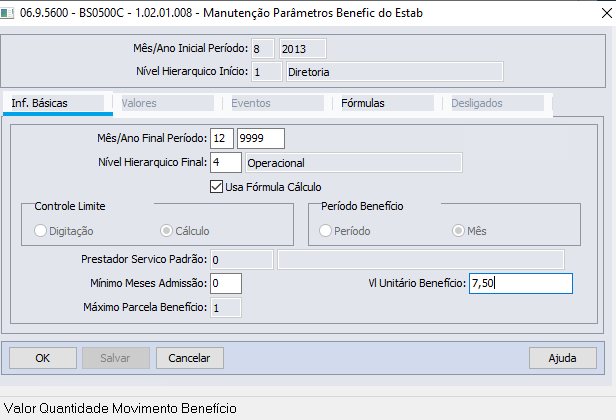Viewport: 616px width, 420px height.
Task: Click the Diretoria description field
Action: [x=395, y=72]
